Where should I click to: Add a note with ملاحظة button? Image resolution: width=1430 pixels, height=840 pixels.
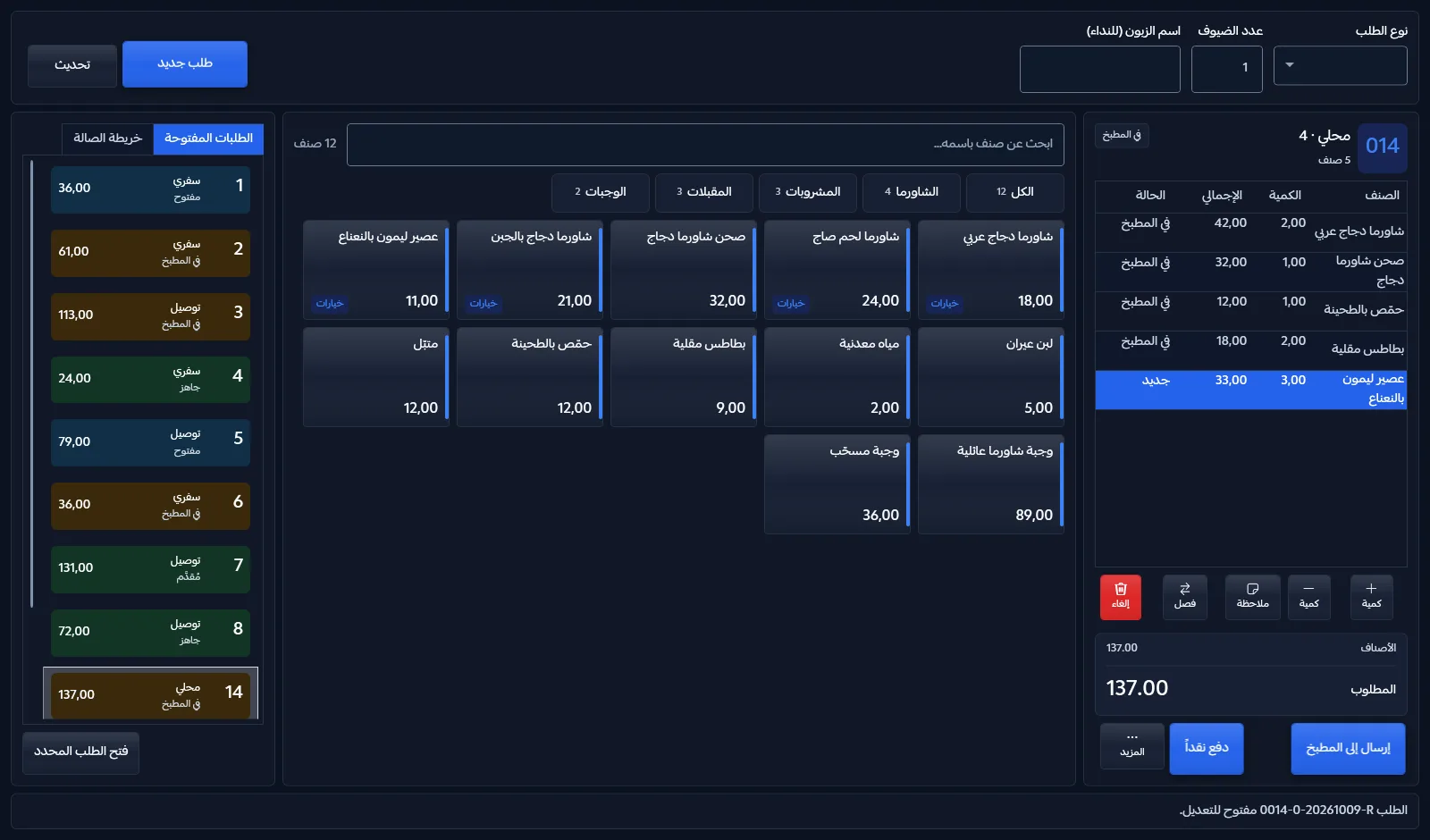coord(1252,597)
